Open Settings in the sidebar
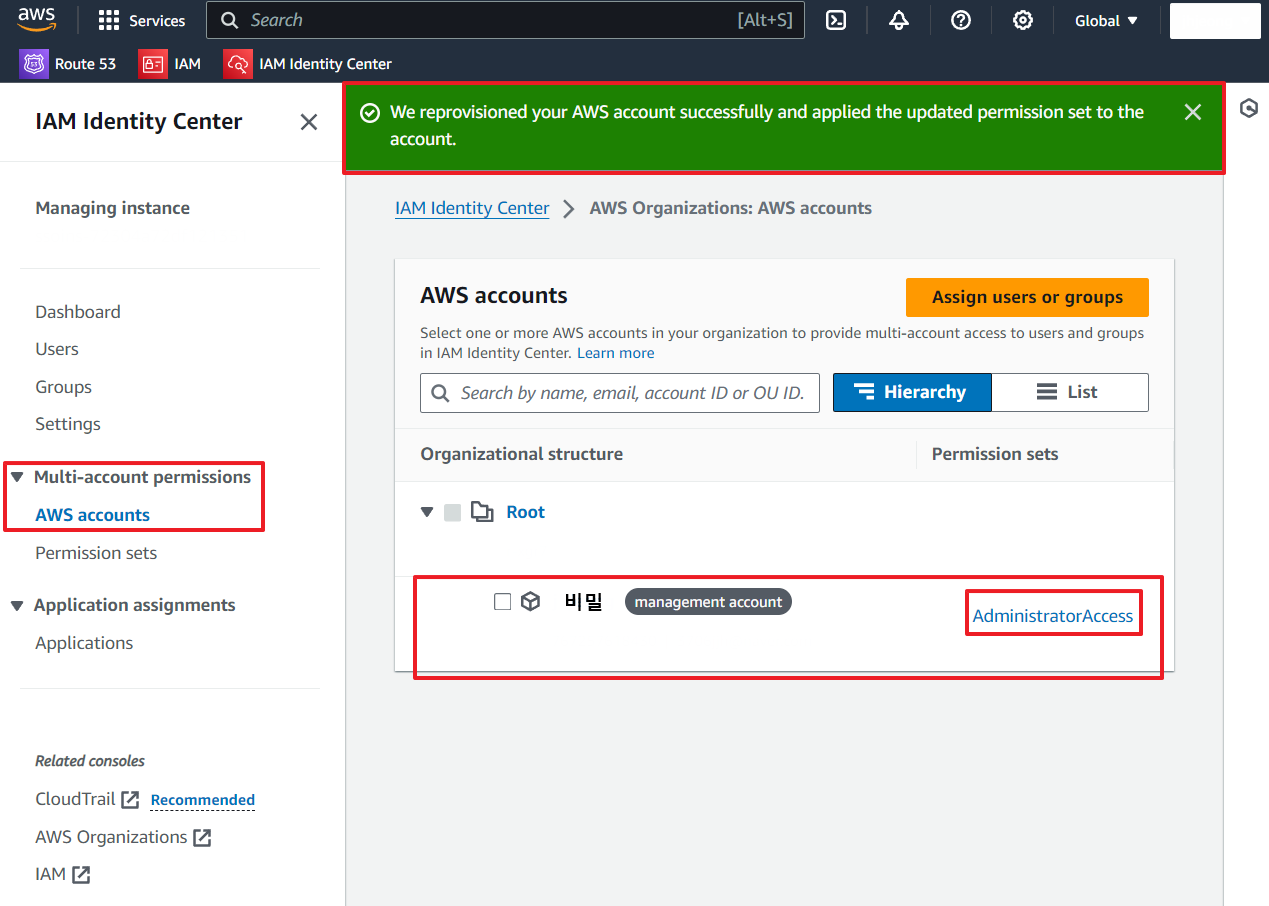The height and width of the screenshot is (906, 1269). pyautogui.click(x=68, y=424)
